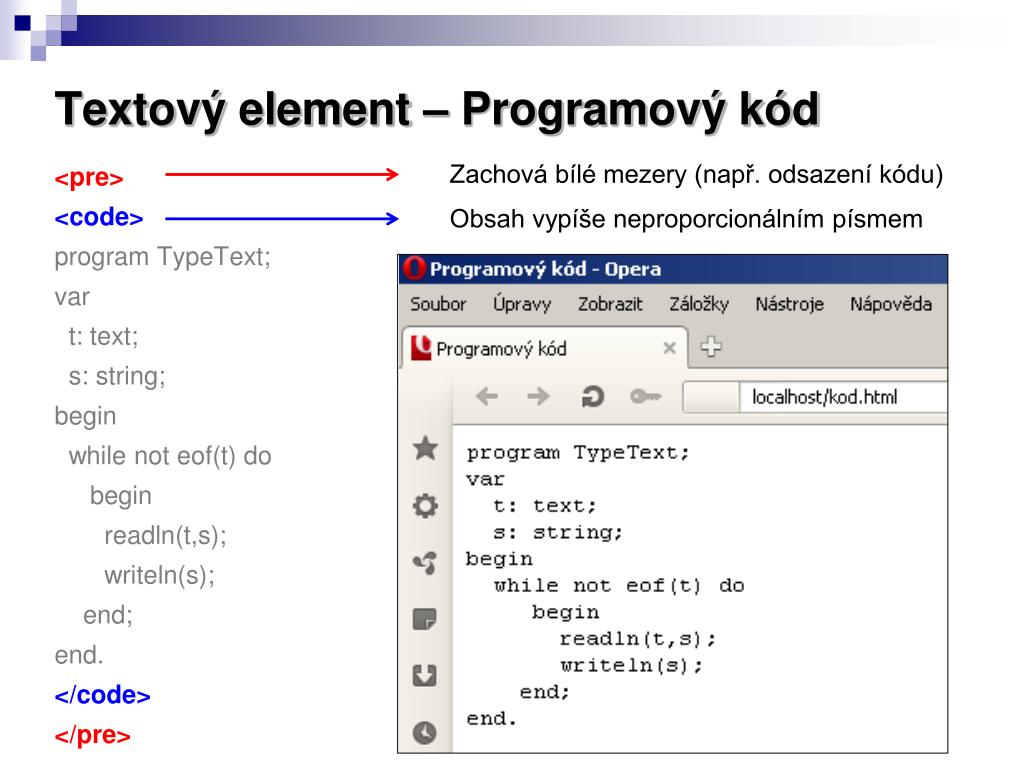Click the final 'end.' line in the browser page
This screenshot has height=768, width=1024.
(x=491, y=718)
